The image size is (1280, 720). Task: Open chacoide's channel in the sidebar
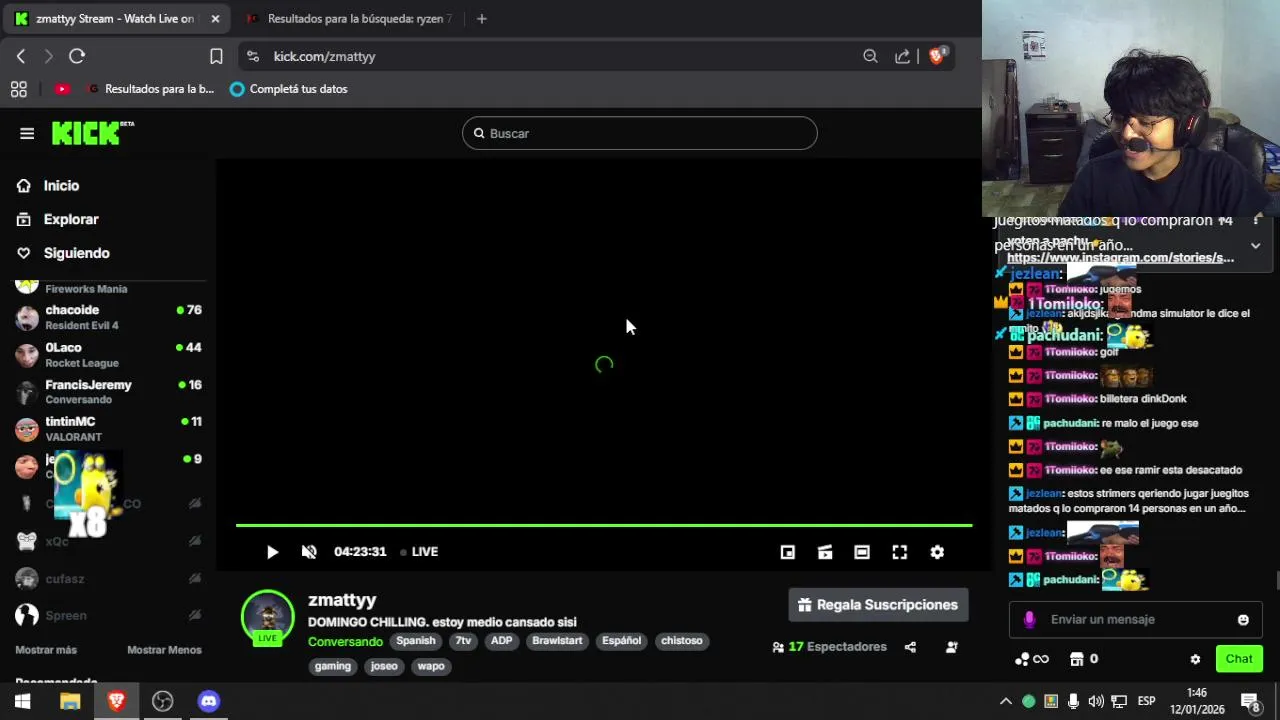(108, 317)
